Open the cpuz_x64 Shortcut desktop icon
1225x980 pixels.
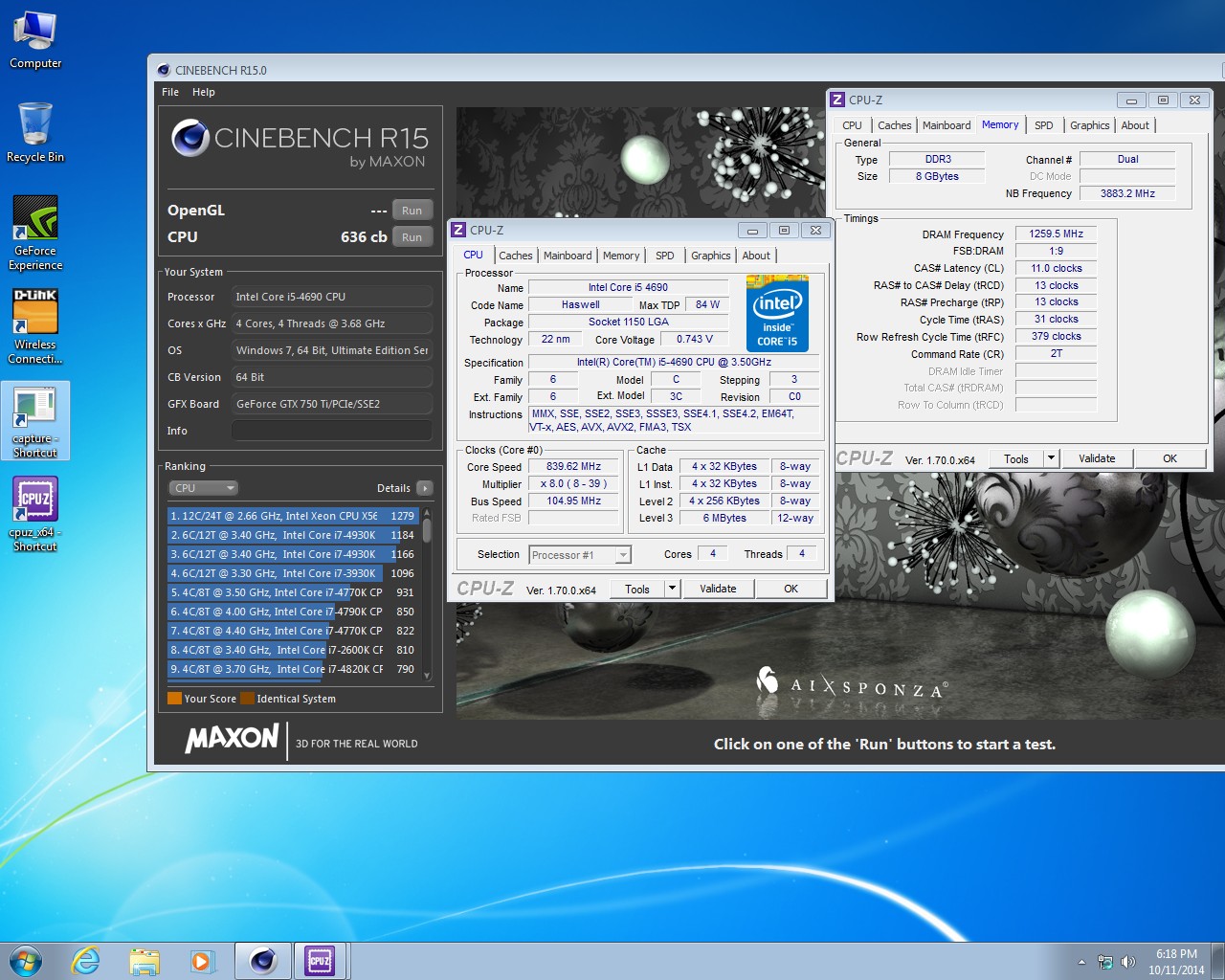[35, 515]
